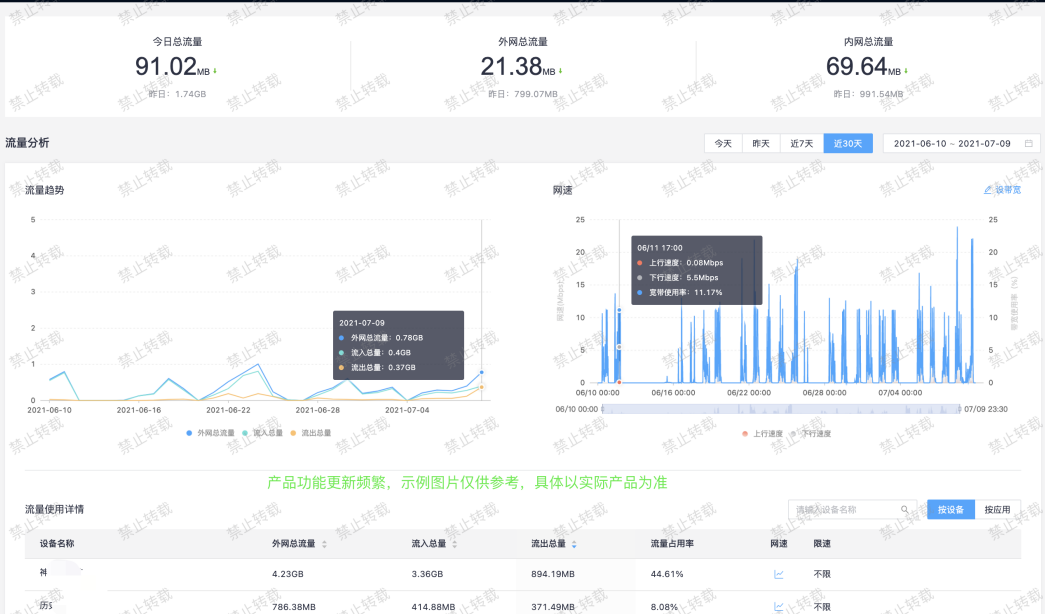
Task: Sort by 流出总量 column arrows
Action: (574, 544)
